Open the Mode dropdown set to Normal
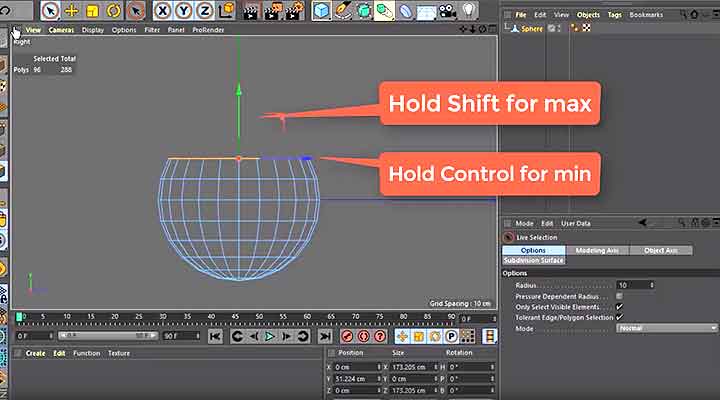The image size is (720, 400). click(667, 328)
